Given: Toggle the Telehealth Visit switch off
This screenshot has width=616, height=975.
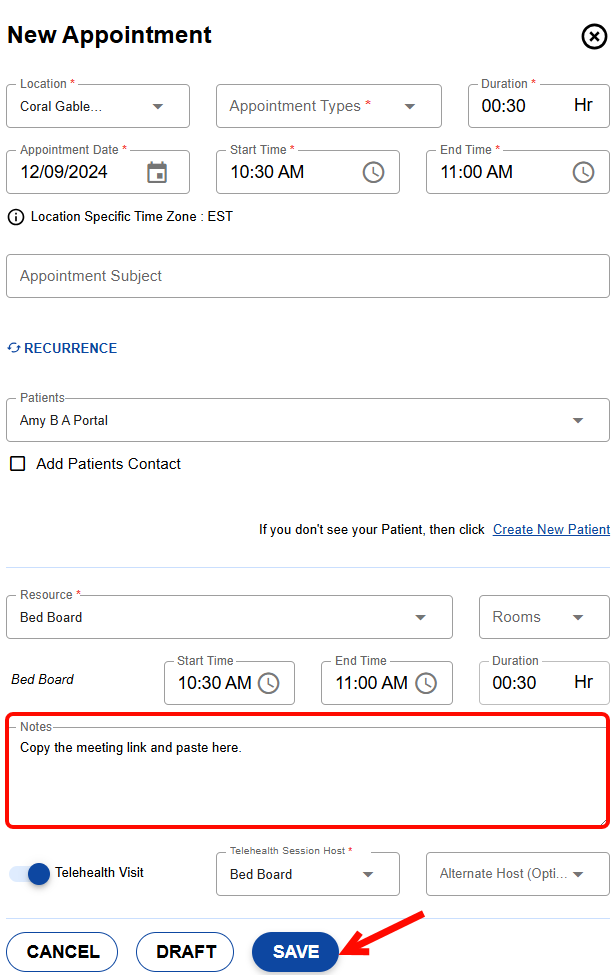Looking at the screenshot, I should (30, 874).
